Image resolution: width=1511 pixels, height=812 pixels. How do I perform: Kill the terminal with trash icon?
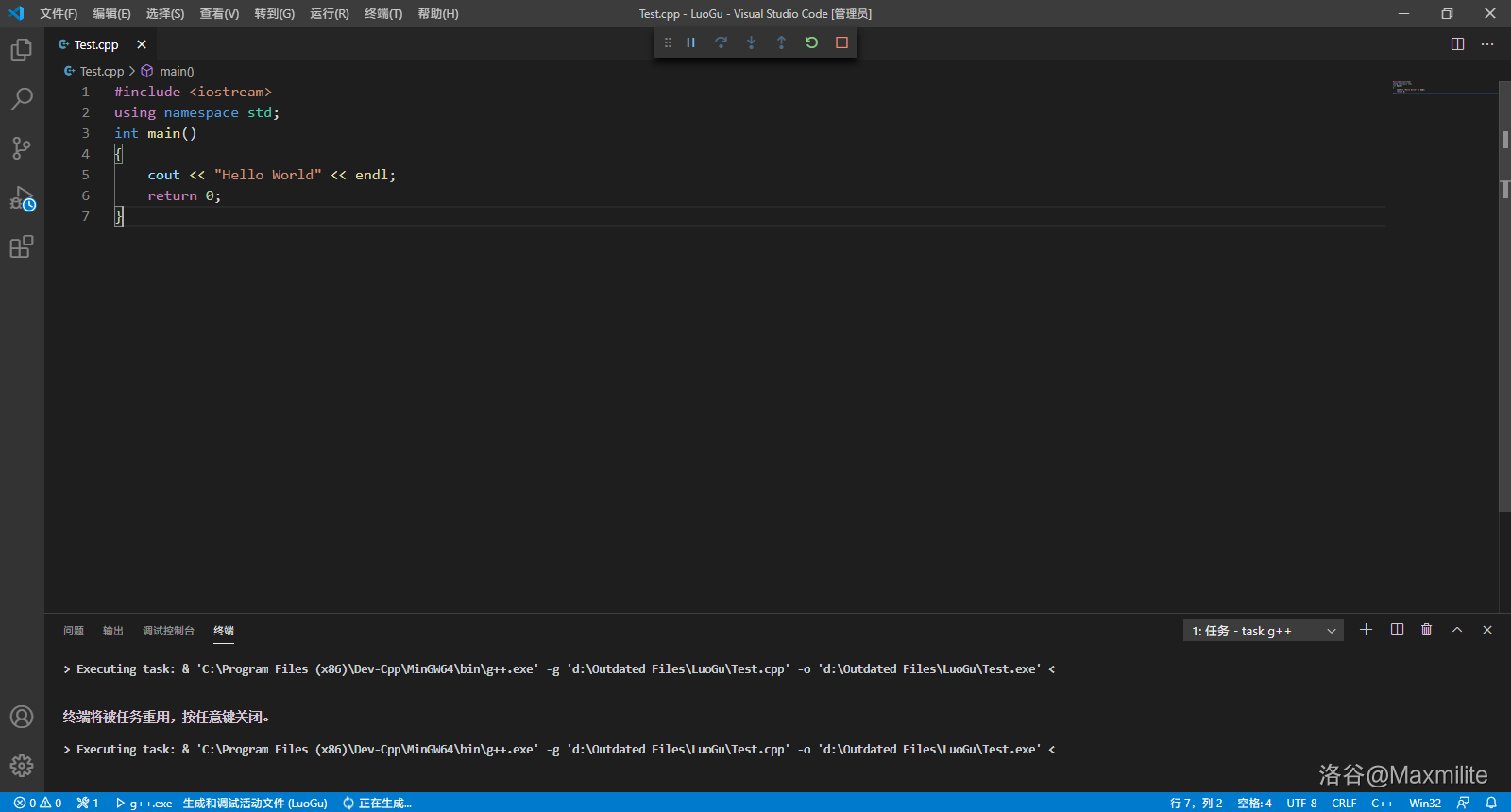coord(1427,630)
